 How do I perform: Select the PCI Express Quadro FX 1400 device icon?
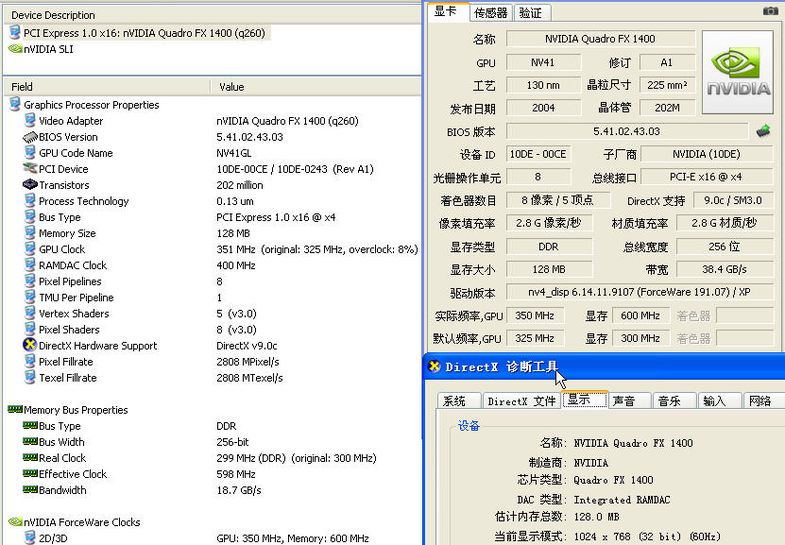[x=15, y=33]
